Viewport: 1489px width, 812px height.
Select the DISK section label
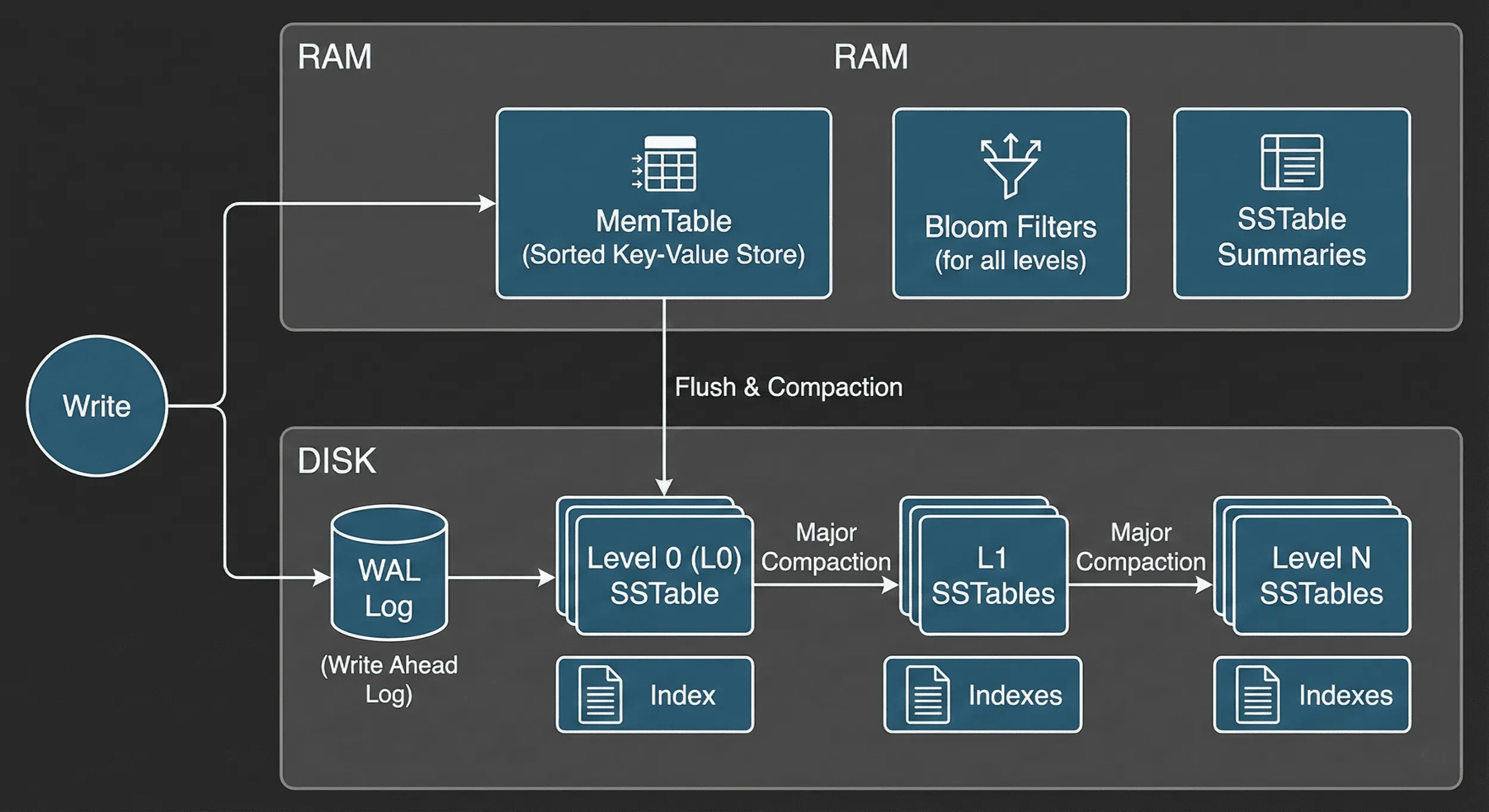(337, 461)
